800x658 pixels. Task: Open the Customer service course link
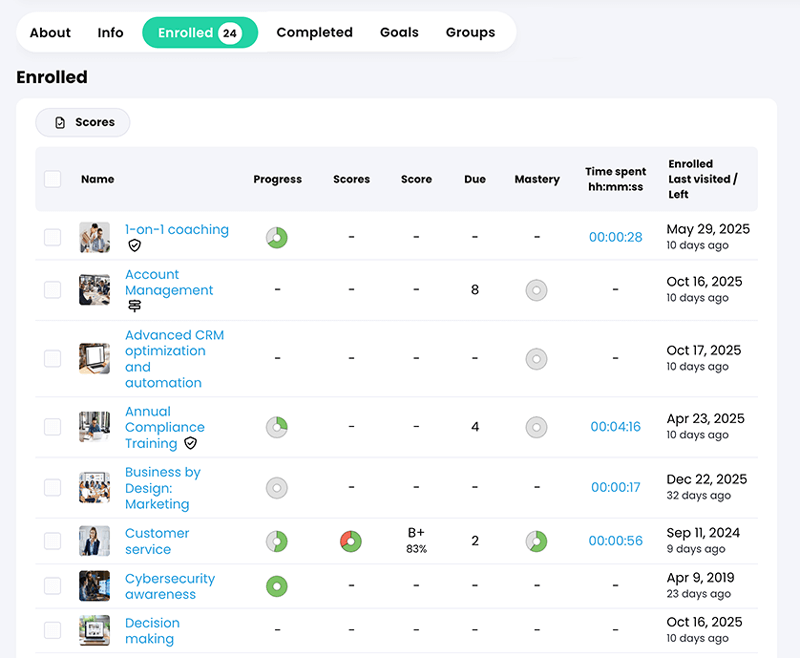(x=156, y=541)
